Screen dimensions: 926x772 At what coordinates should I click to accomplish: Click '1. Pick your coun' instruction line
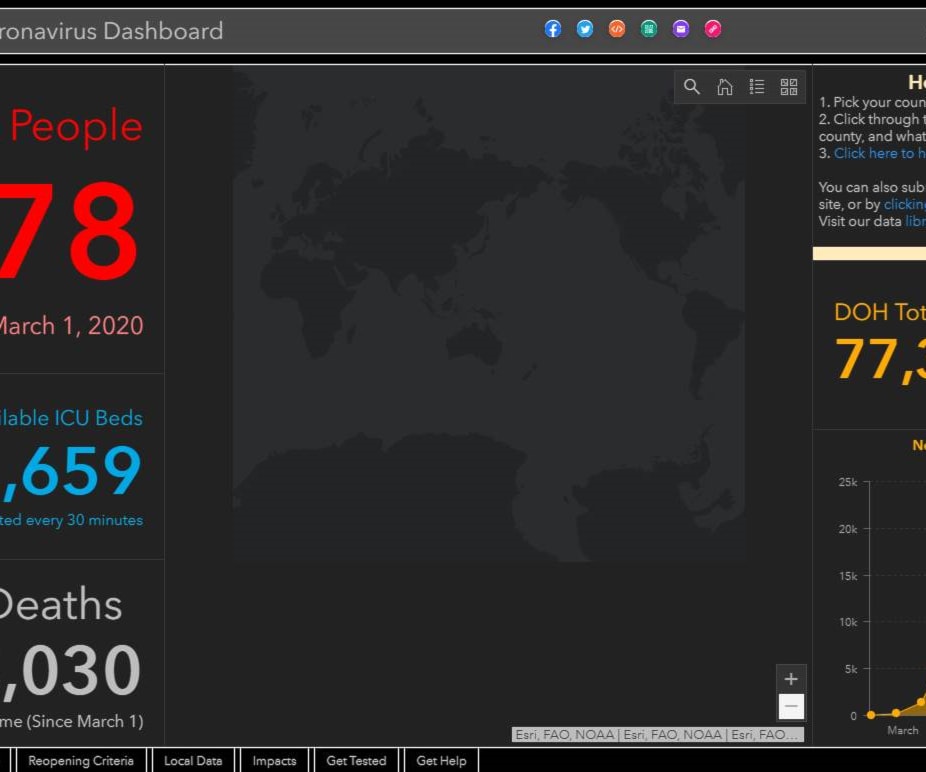coord(872,102)
